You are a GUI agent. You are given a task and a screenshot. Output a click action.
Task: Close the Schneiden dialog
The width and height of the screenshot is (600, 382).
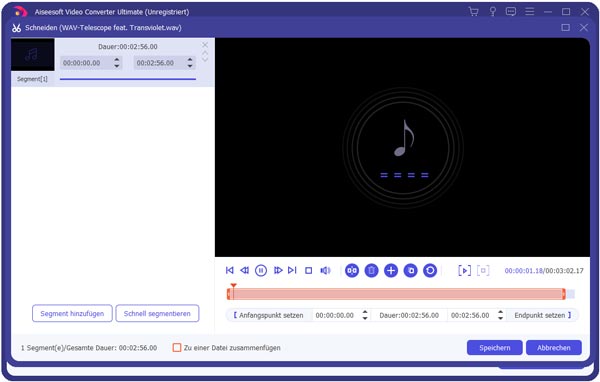[x=584, y=28]
